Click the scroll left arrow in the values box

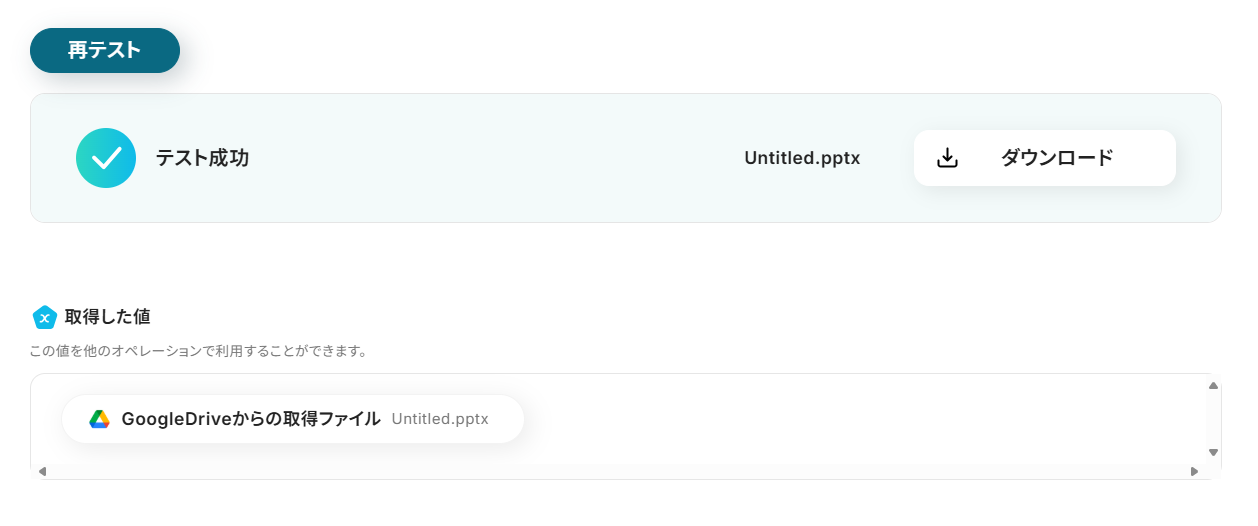(x=42, y=472)
